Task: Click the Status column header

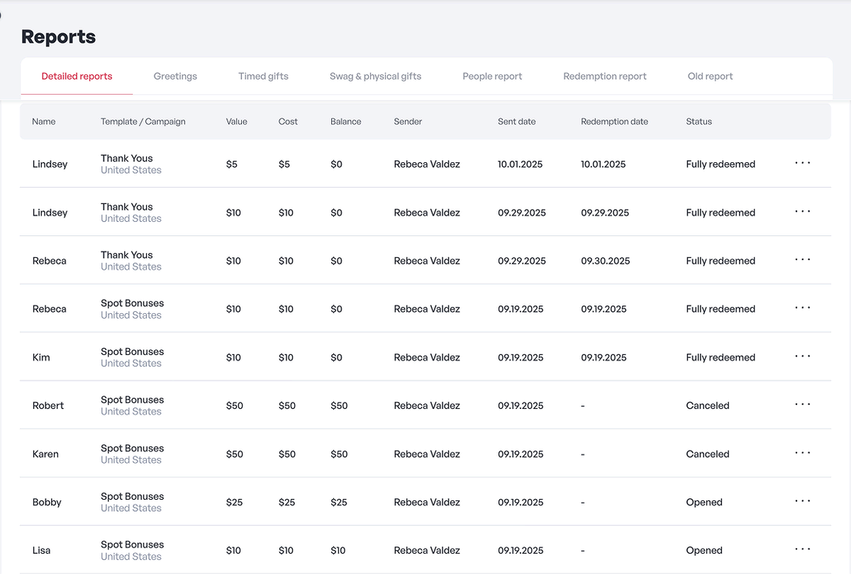Action: point(698,122)
